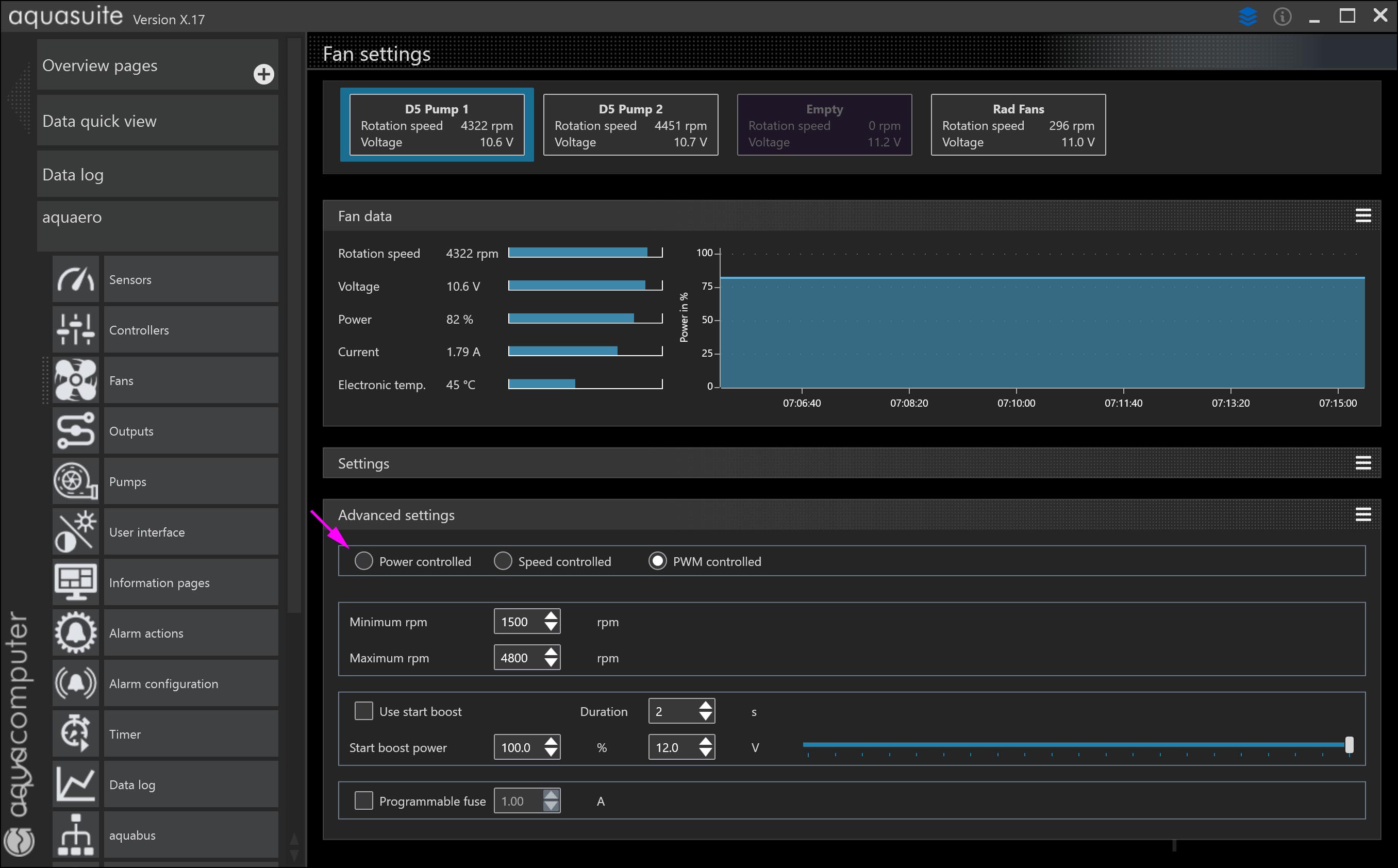
Task: Open the User interface brightness icon
Action: 75,531
